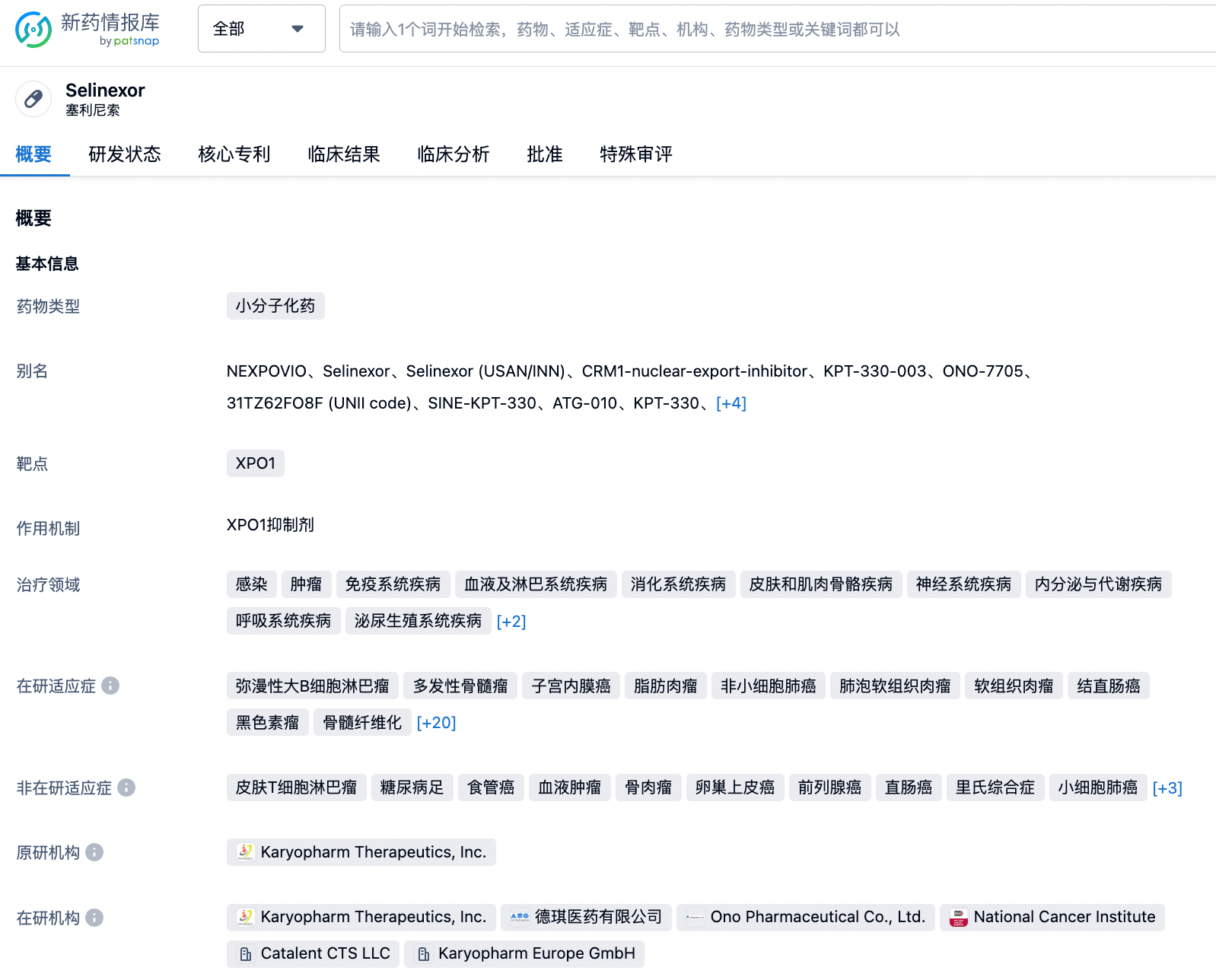
Task: Open the 泌尿生殖系统疾病 tag
Action: (418, 621)
